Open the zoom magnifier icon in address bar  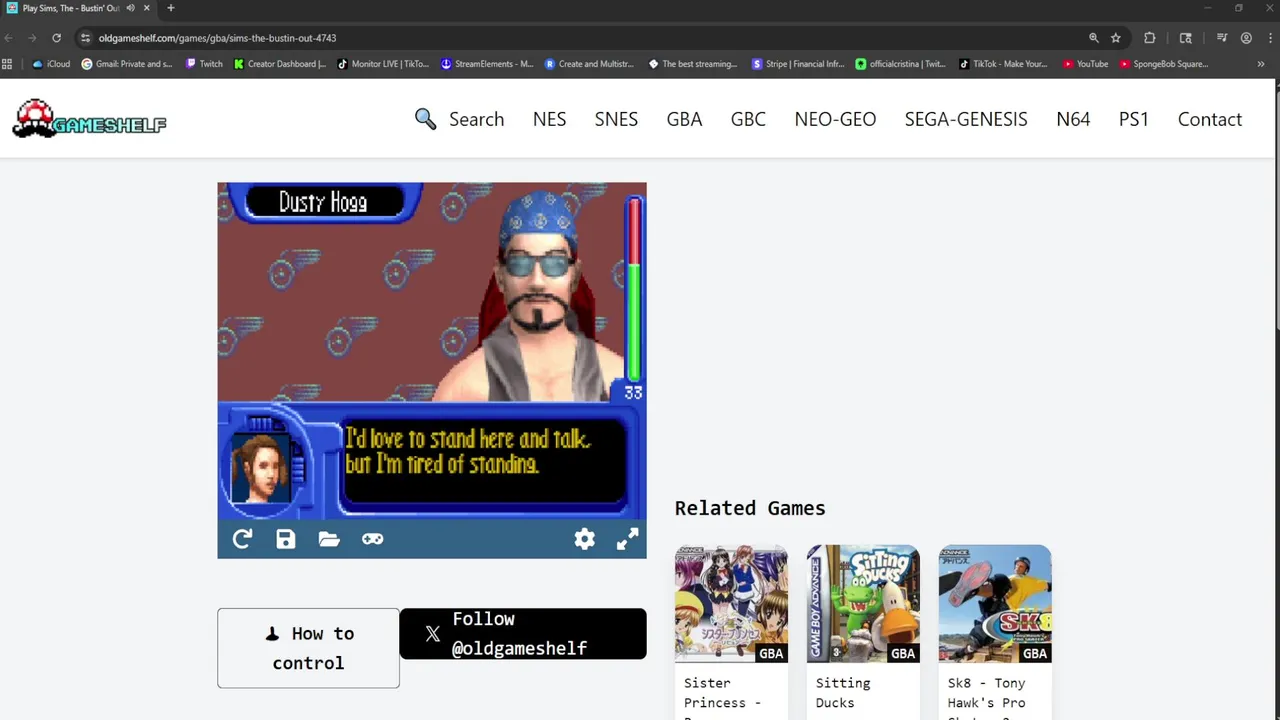[x=1094, y=38]
